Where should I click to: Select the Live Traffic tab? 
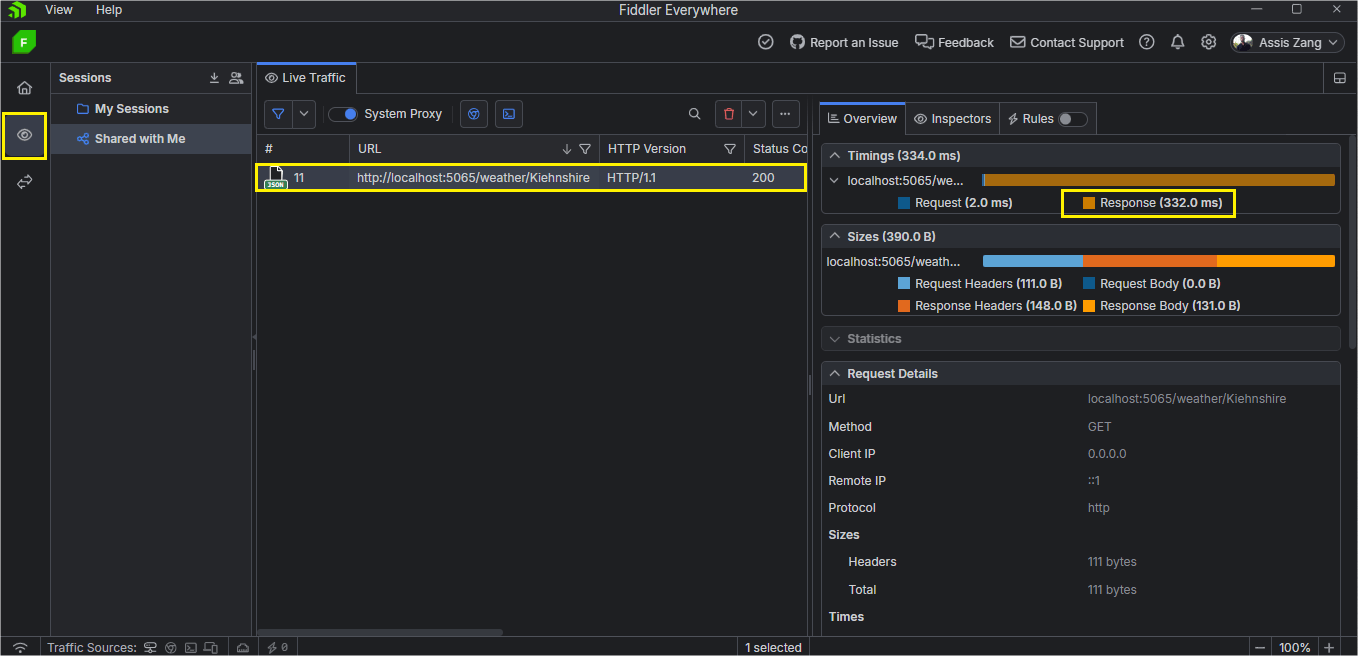click(x=306, y=78)
